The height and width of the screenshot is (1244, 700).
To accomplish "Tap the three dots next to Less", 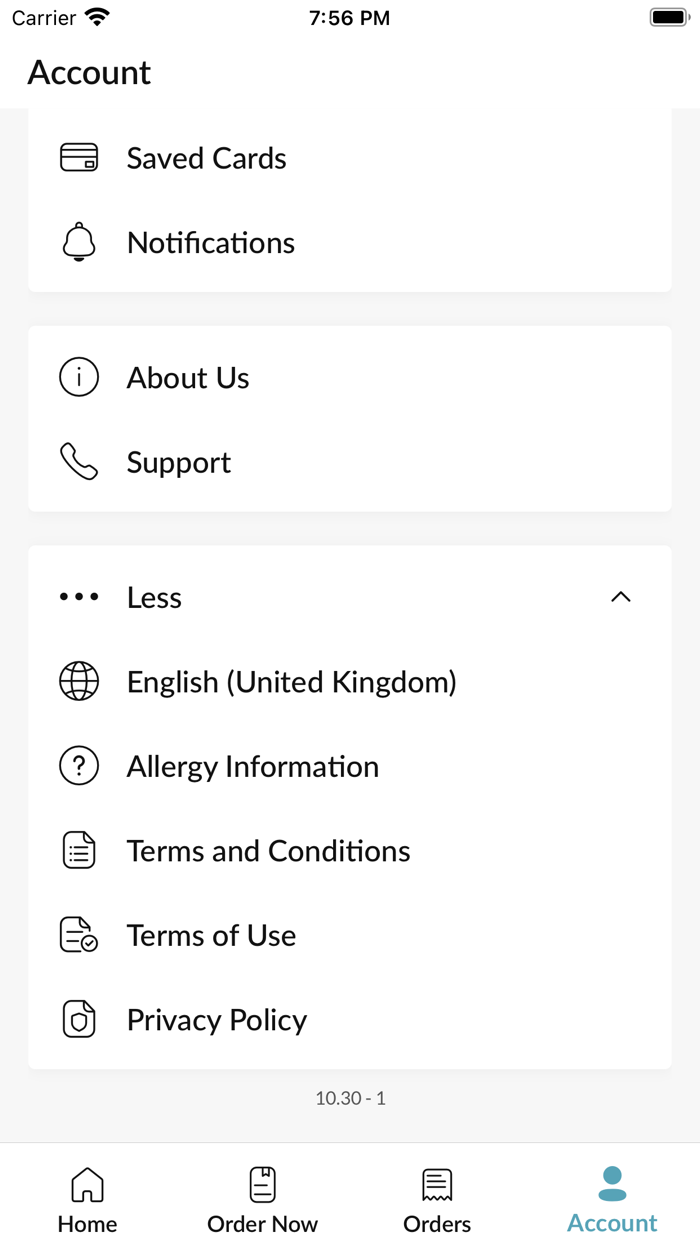I will 79,597.
